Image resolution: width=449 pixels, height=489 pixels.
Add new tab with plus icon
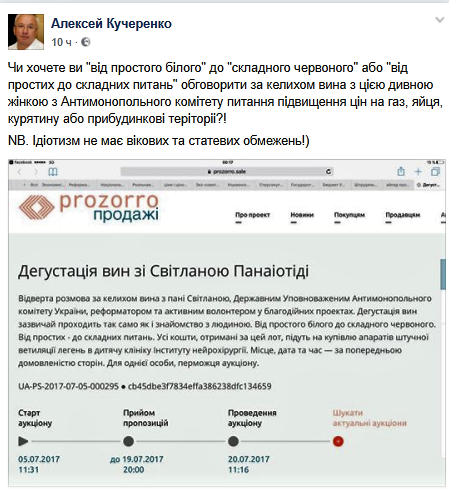[418, 172]
